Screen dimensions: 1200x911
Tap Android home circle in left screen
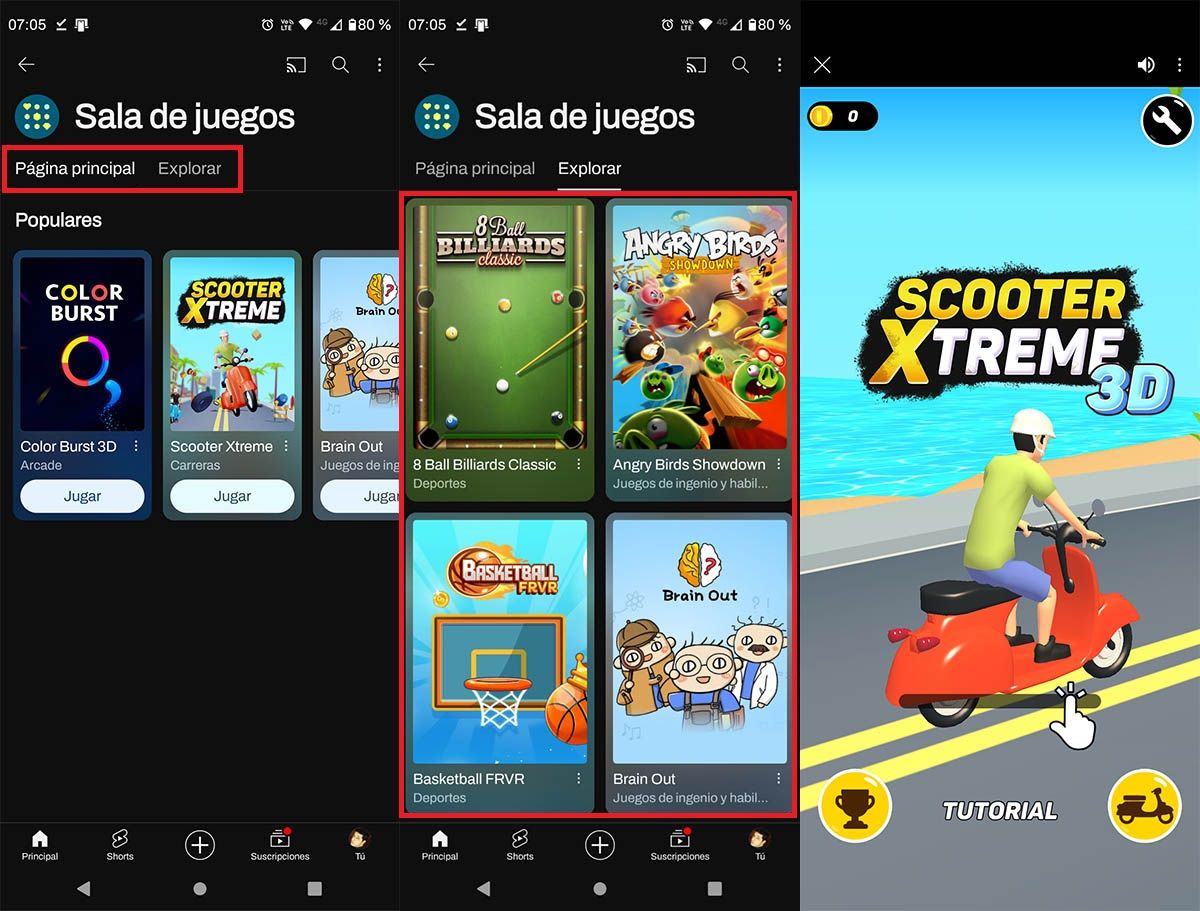pos(200,888)
